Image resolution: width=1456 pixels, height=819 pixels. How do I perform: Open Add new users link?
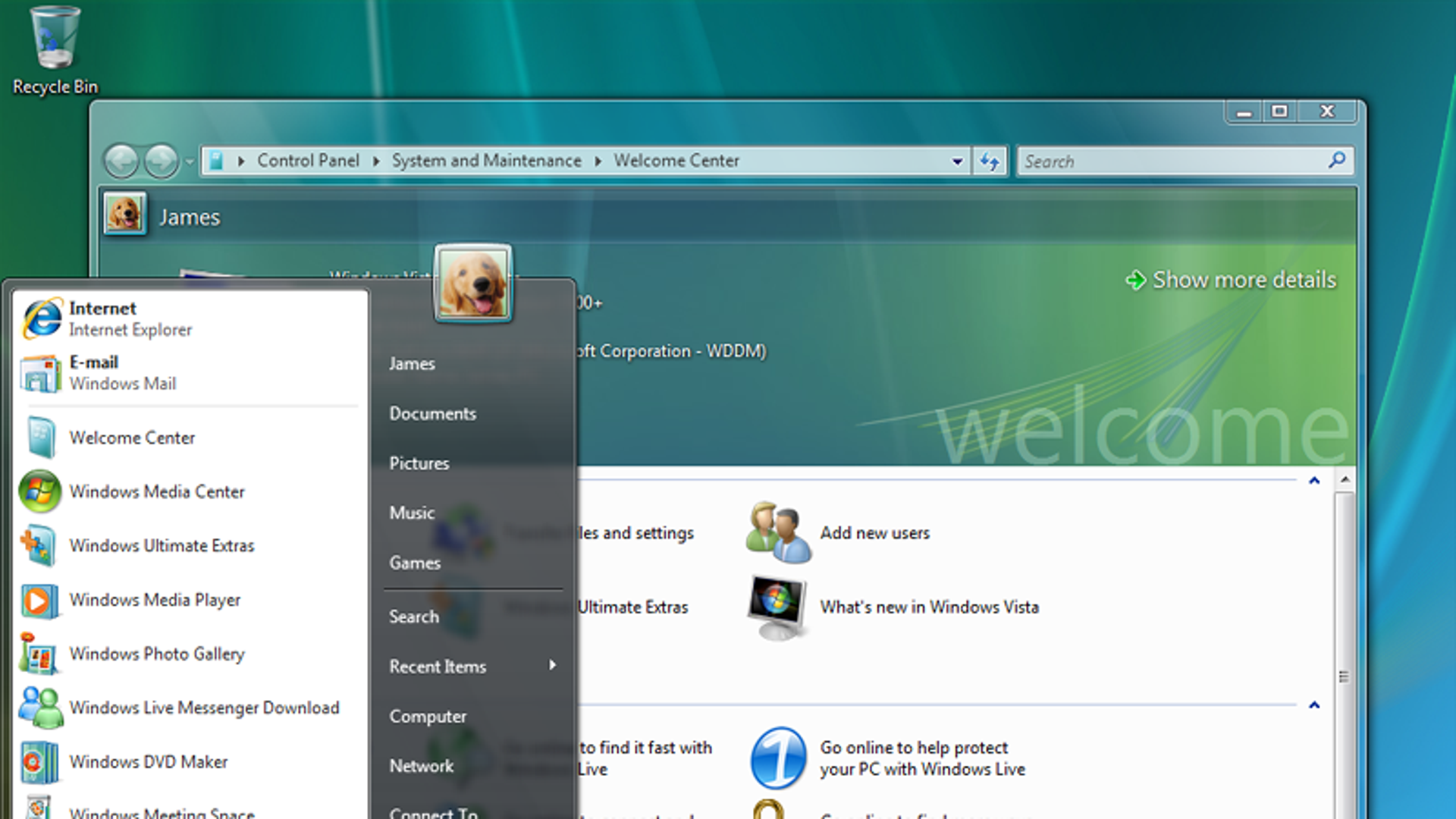point(874,533)
